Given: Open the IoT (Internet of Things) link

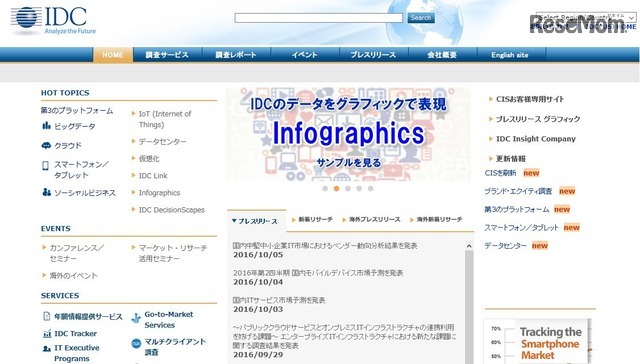Looking at the screenshot, I should (165, 119).
